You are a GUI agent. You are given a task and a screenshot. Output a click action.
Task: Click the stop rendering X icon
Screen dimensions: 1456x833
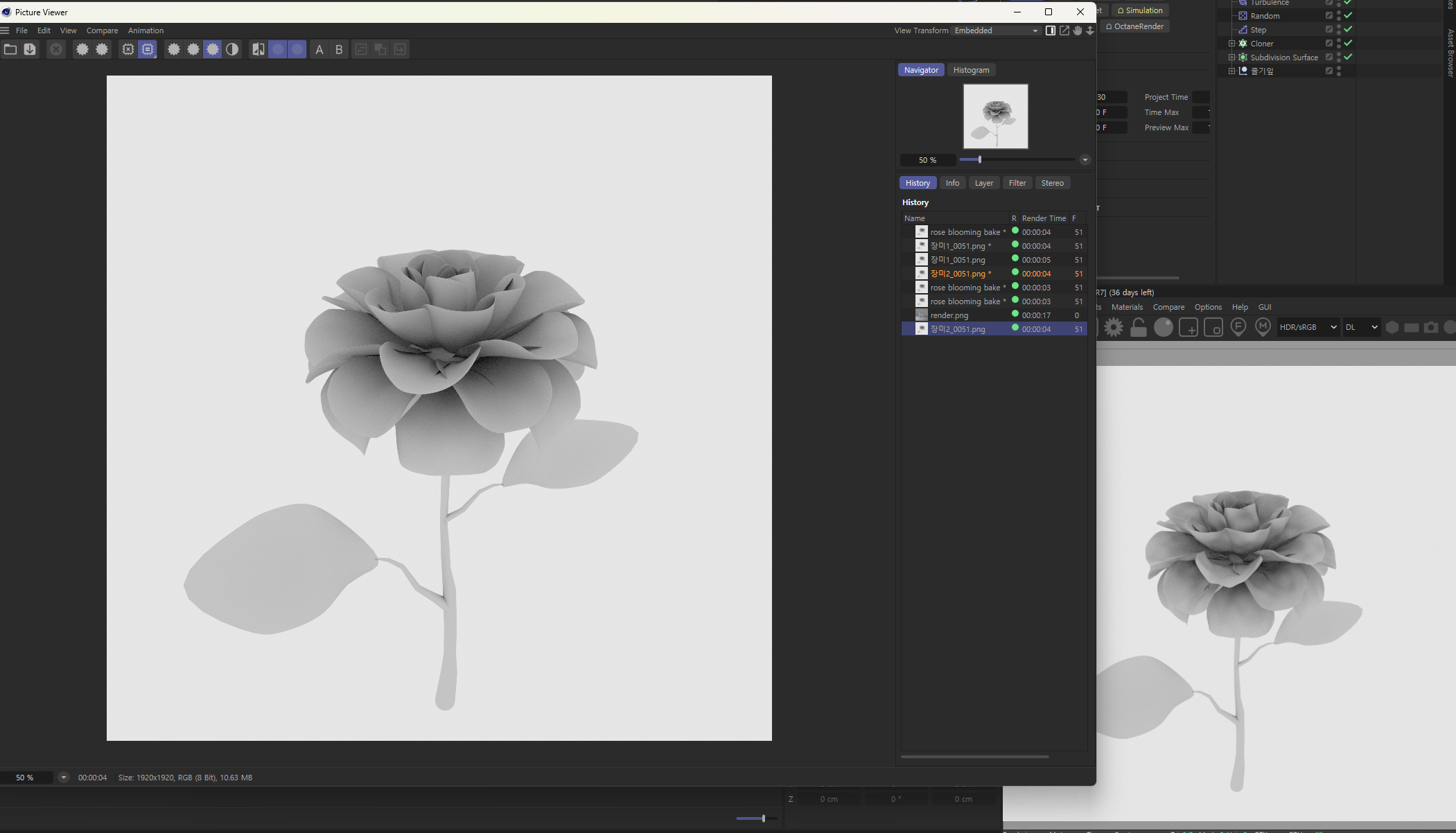coord(56,49)
